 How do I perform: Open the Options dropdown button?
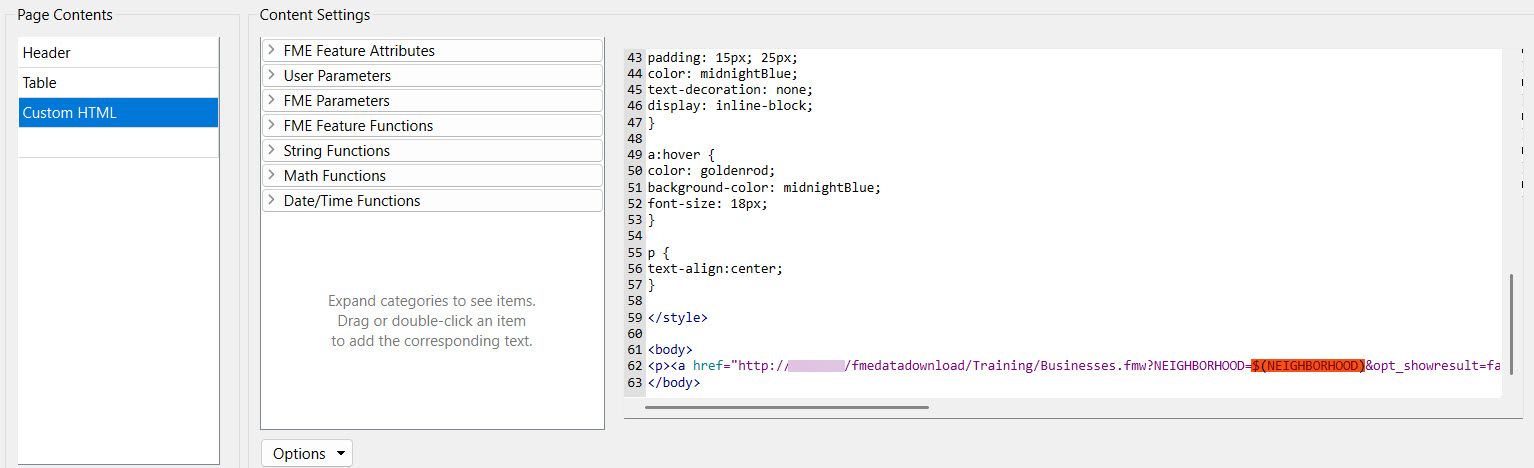point(306,453)
